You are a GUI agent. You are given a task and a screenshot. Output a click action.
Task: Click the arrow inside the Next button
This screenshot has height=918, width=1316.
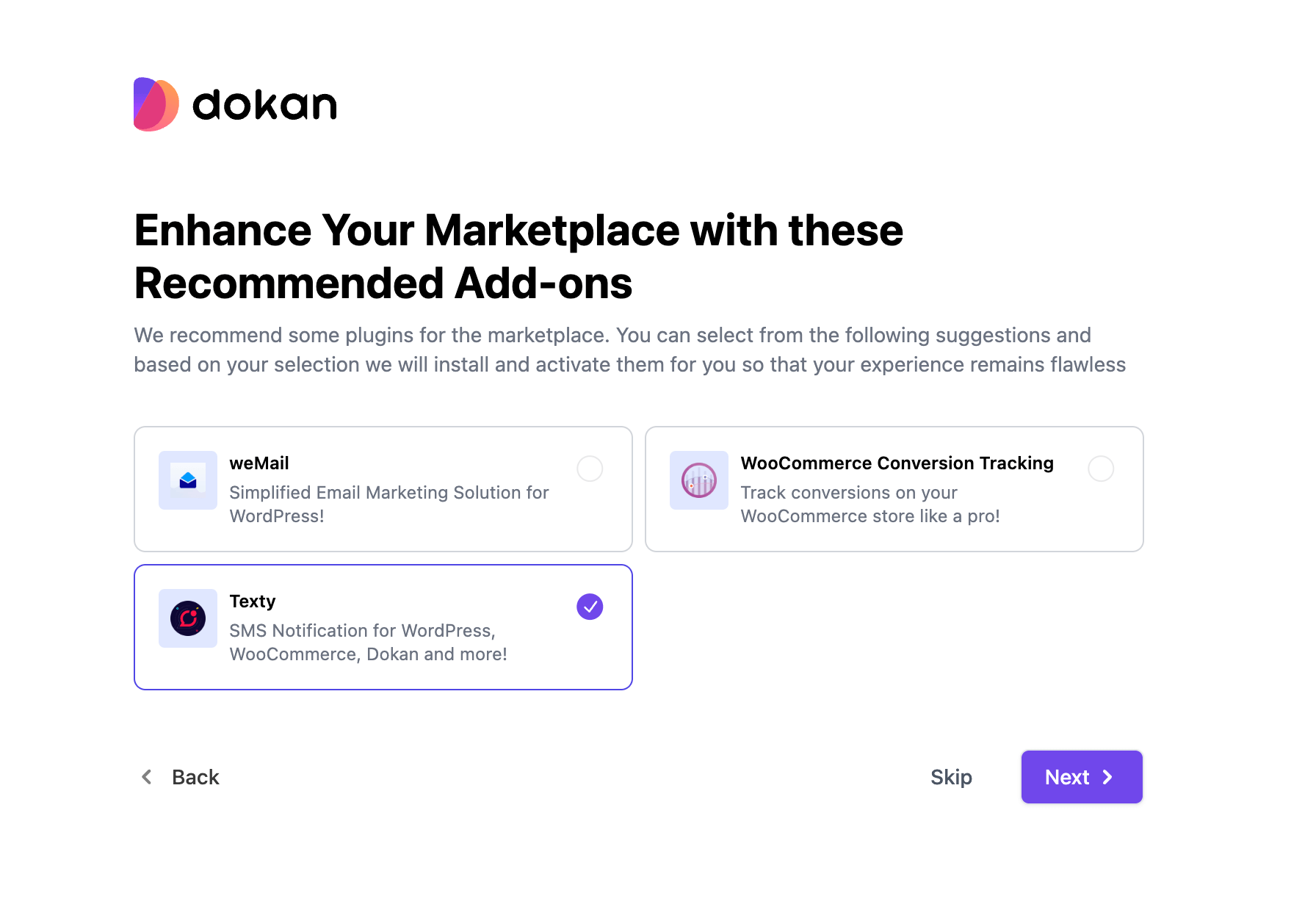(1107, 777)
